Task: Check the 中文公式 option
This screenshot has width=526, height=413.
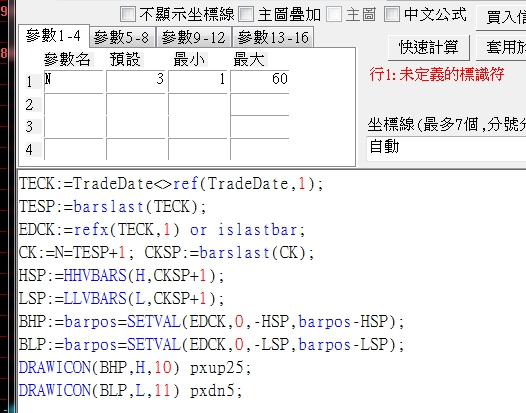Action: [x=391, y=14]
